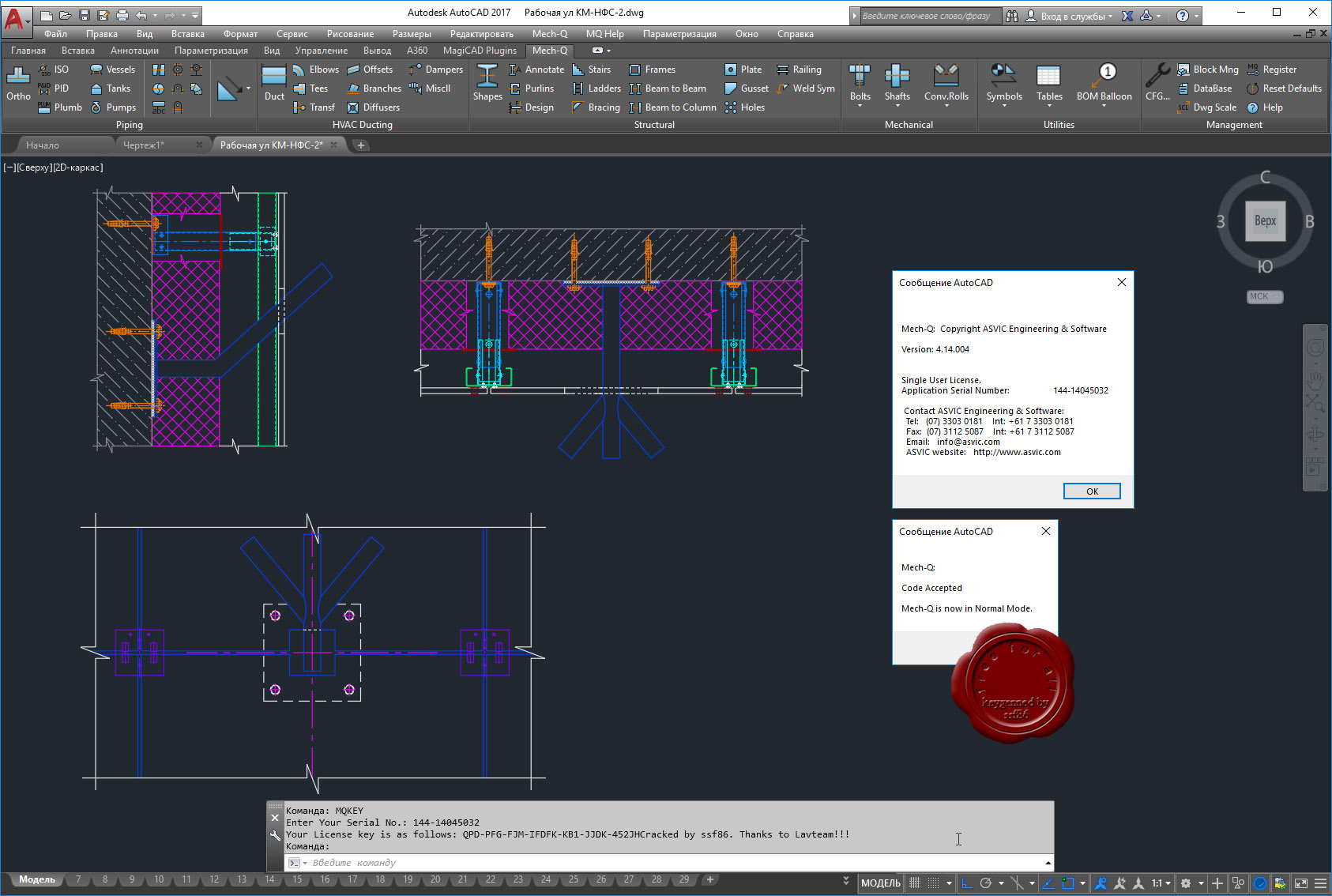Switch to the MagiCAD Plugins ribbon tab
Viewport: 1332px width, 896px height.
480,51
